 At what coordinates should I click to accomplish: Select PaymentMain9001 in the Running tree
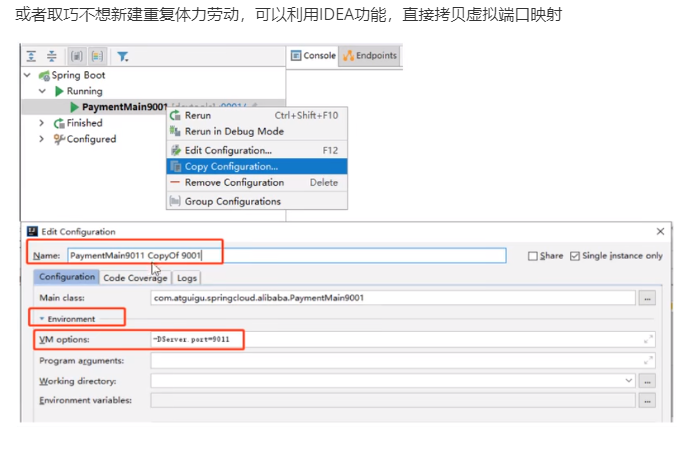tap(124, 107)
